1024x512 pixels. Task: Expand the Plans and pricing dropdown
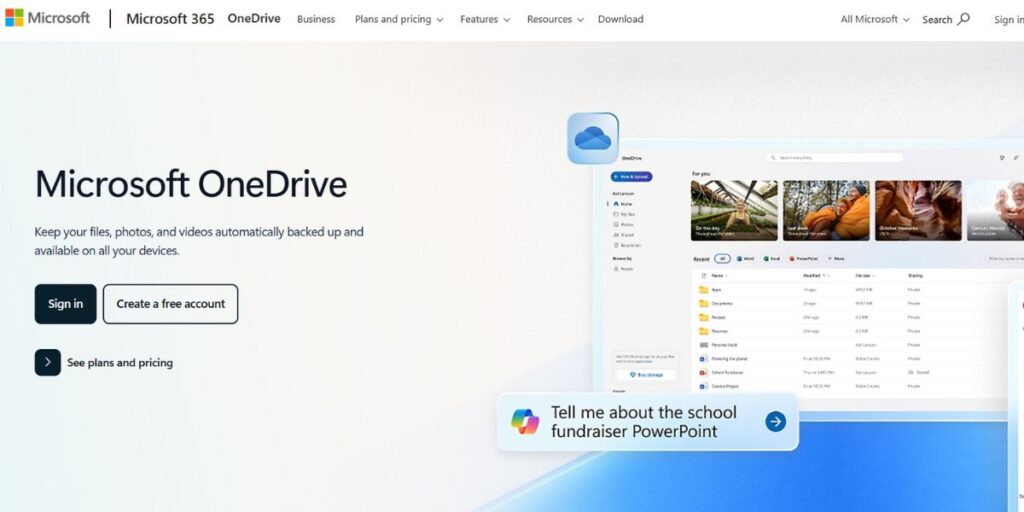coord(399,20)
